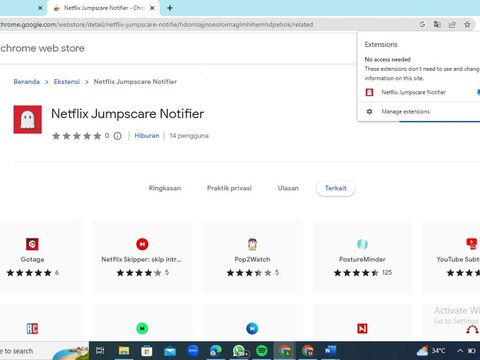Open Task View on the taskbar
480x360 pixels.
click(x=100, y=351)
